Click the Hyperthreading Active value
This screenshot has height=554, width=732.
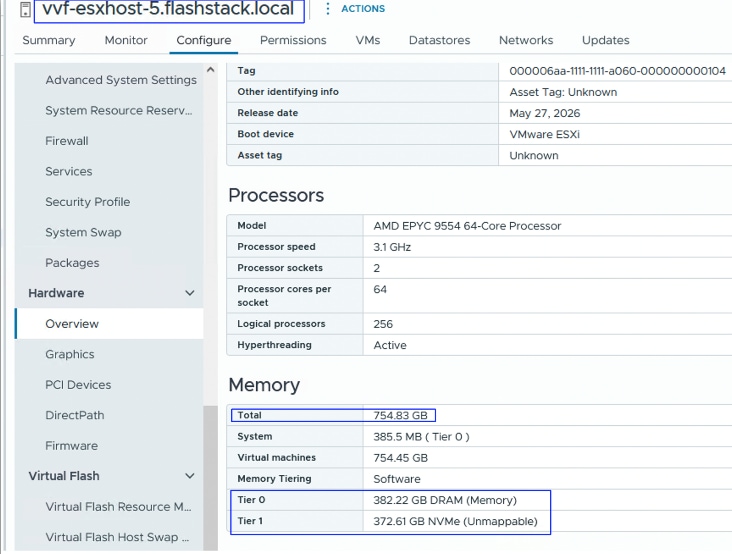390,345
